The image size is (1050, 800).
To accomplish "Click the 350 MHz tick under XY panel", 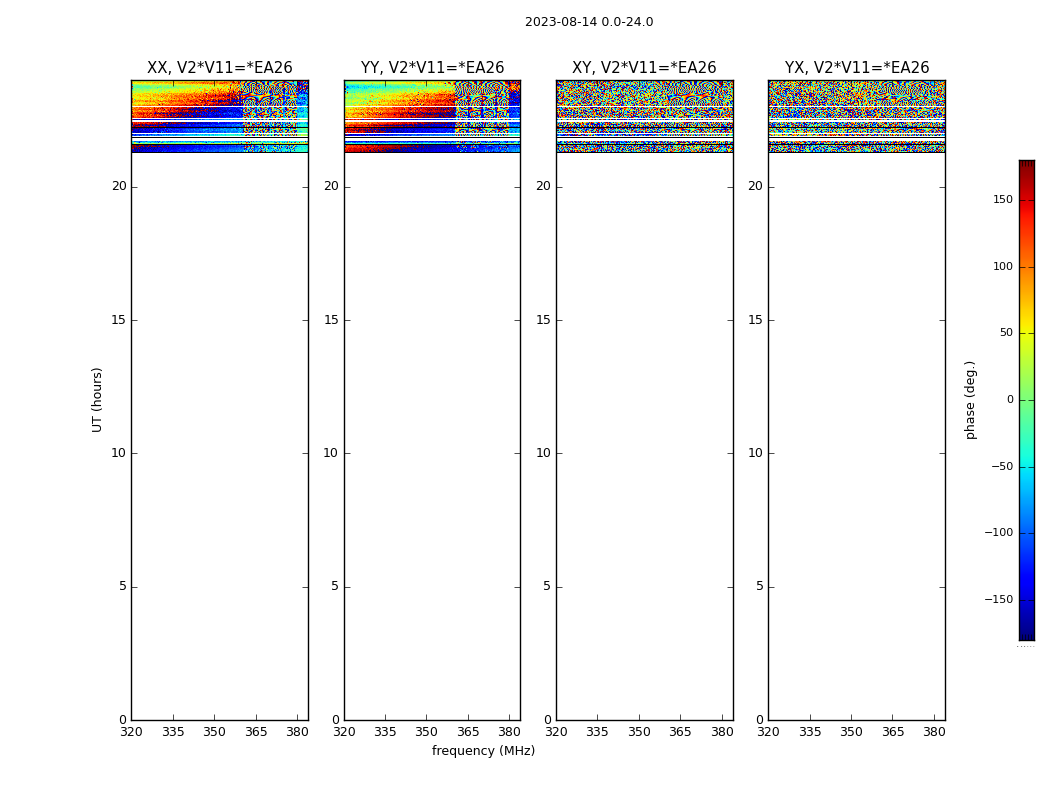I will pos(640,732).
